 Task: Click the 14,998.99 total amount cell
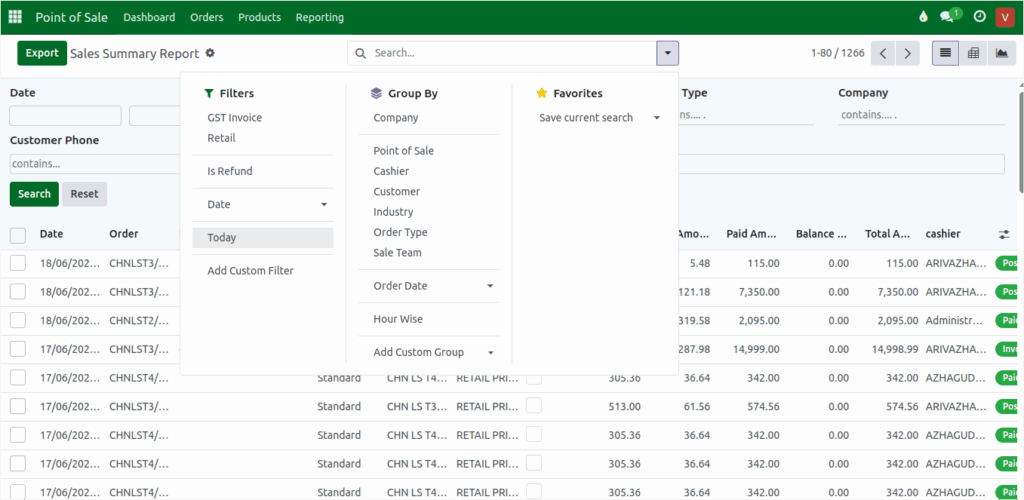pos(895,349)
